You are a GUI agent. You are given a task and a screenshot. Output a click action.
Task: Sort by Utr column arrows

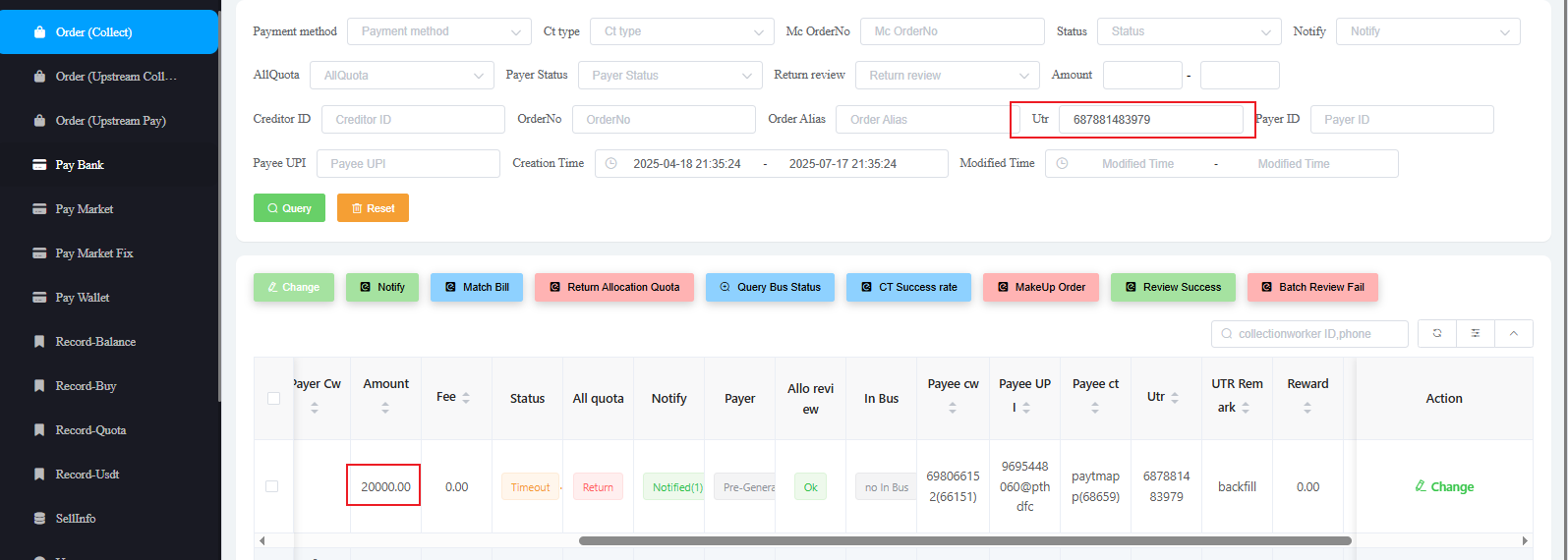[1175, 398]
